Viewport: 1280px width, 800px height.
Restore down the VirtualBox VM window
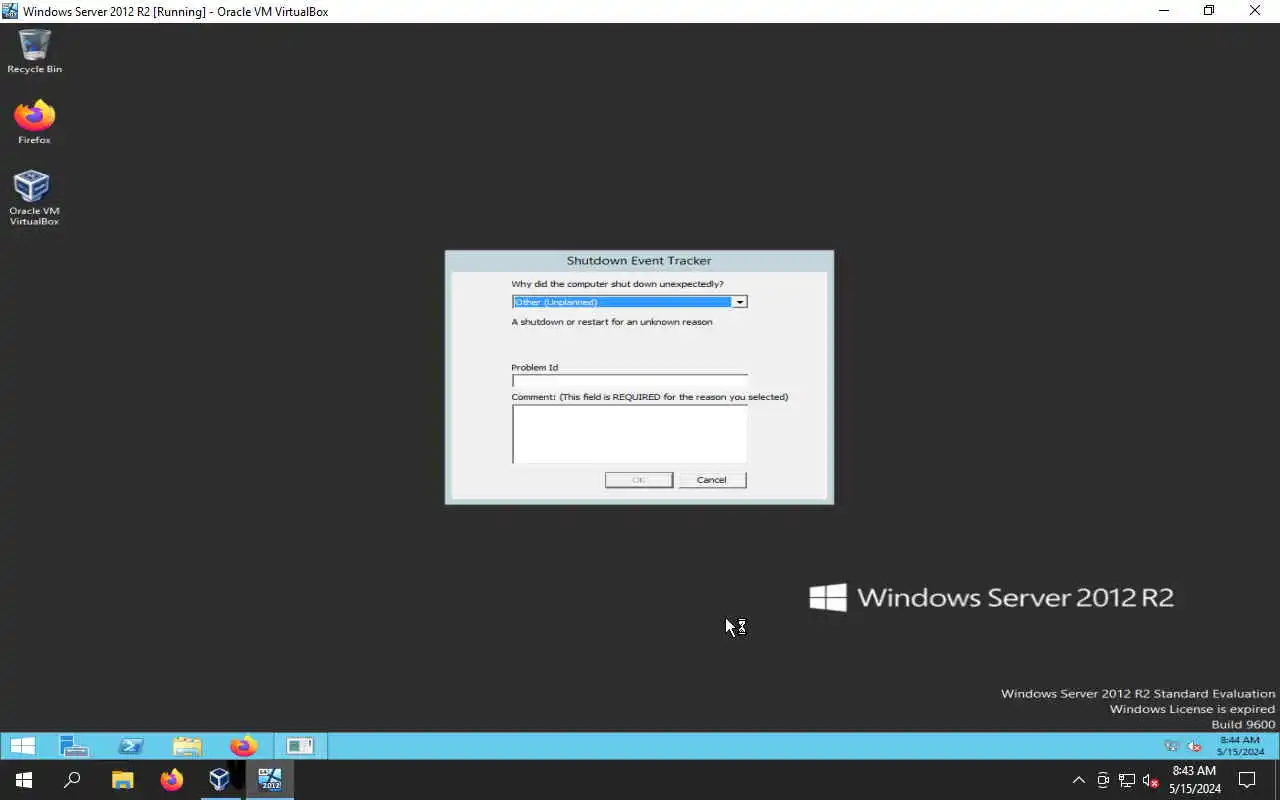[x=1209, y=11]
